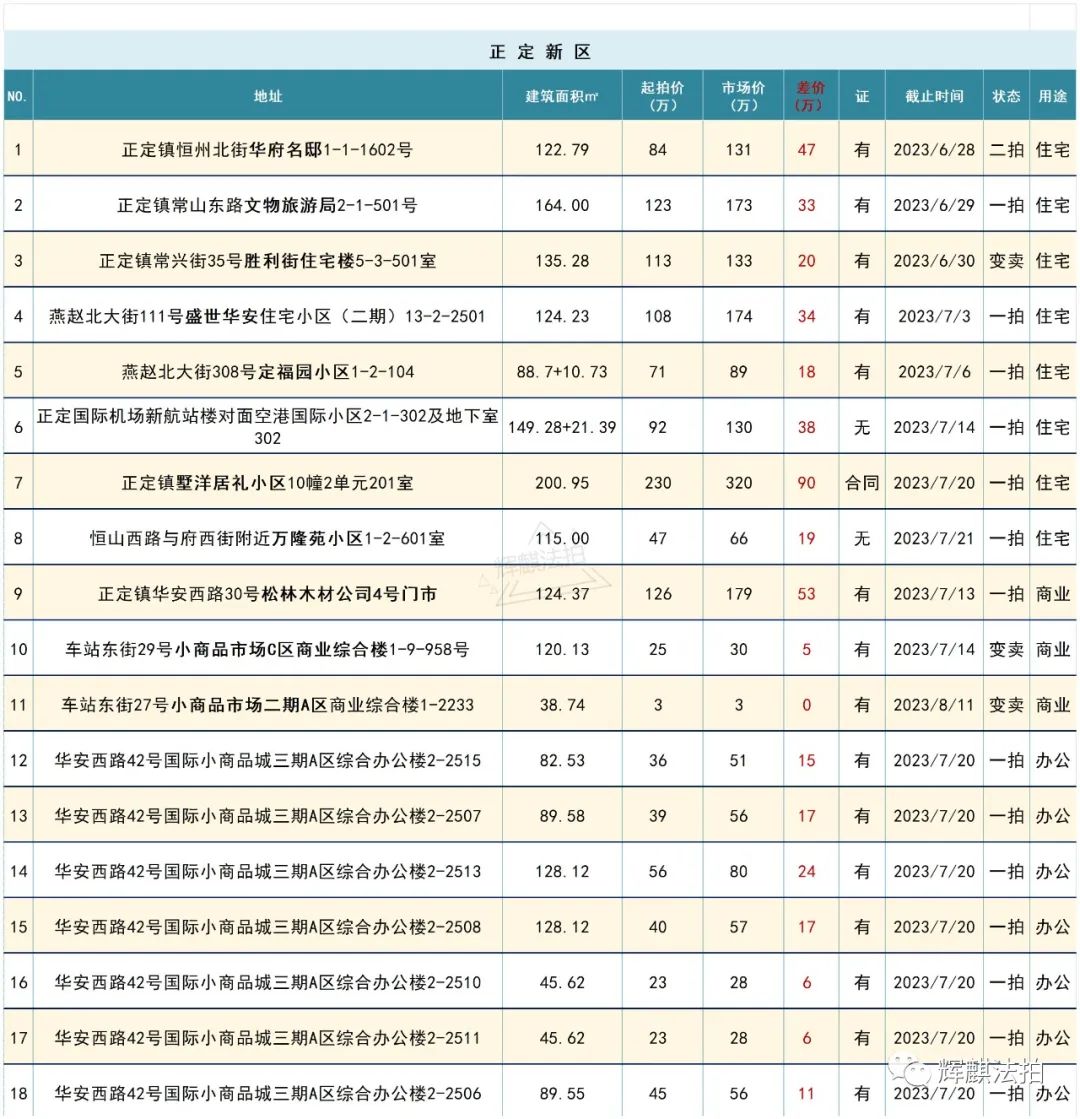Click red price difference 90
The height and width of the screenshot is (1119, 1080).
tap(806, 483)
